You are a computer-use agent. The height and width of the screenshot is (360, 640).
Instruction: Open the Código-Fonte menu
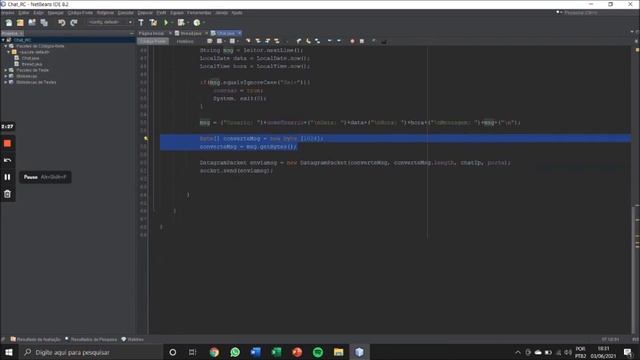(80, 13)
